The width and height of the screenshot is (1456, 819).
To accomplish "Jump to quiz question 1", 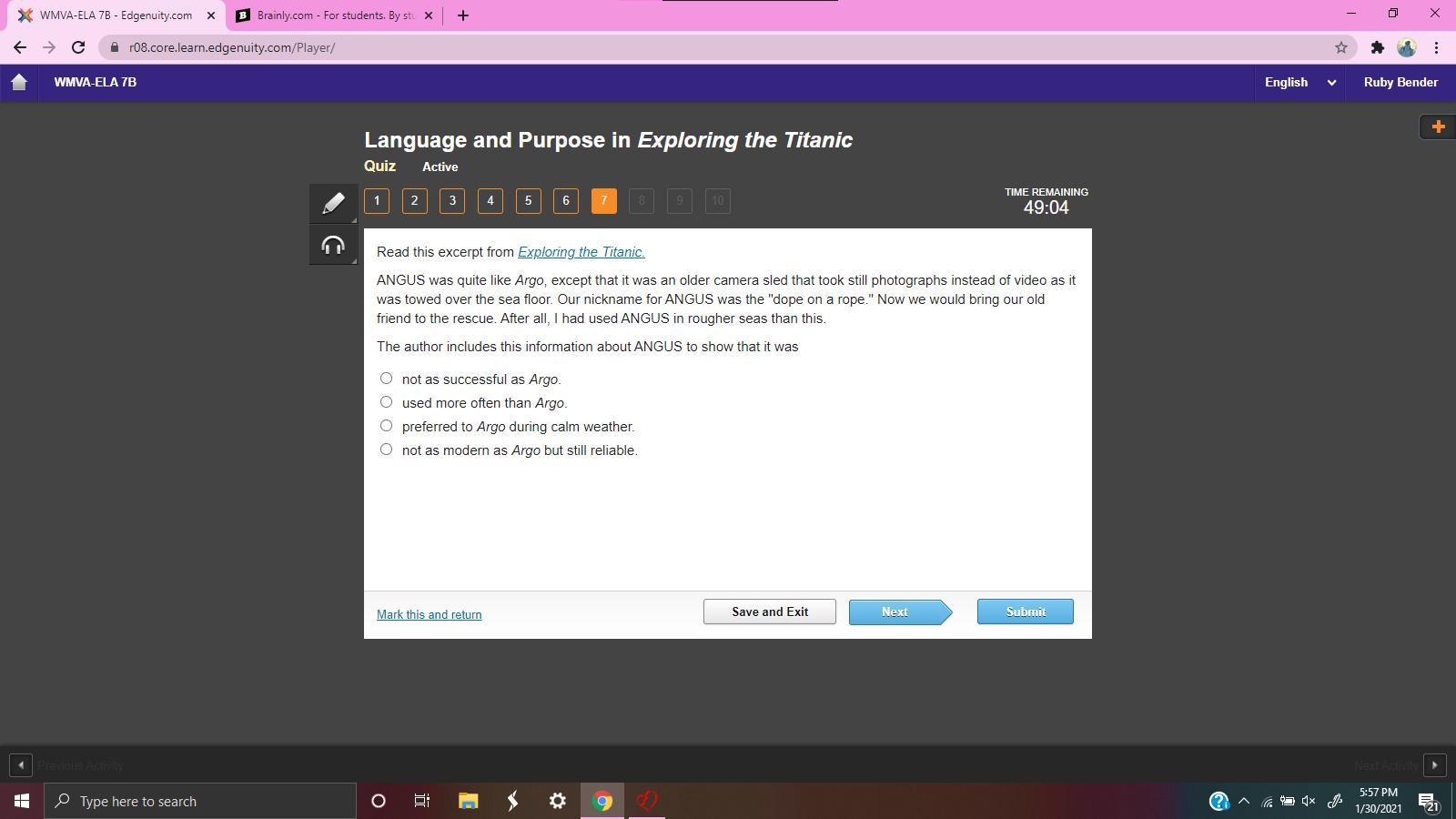I will [x=377, y=201].
